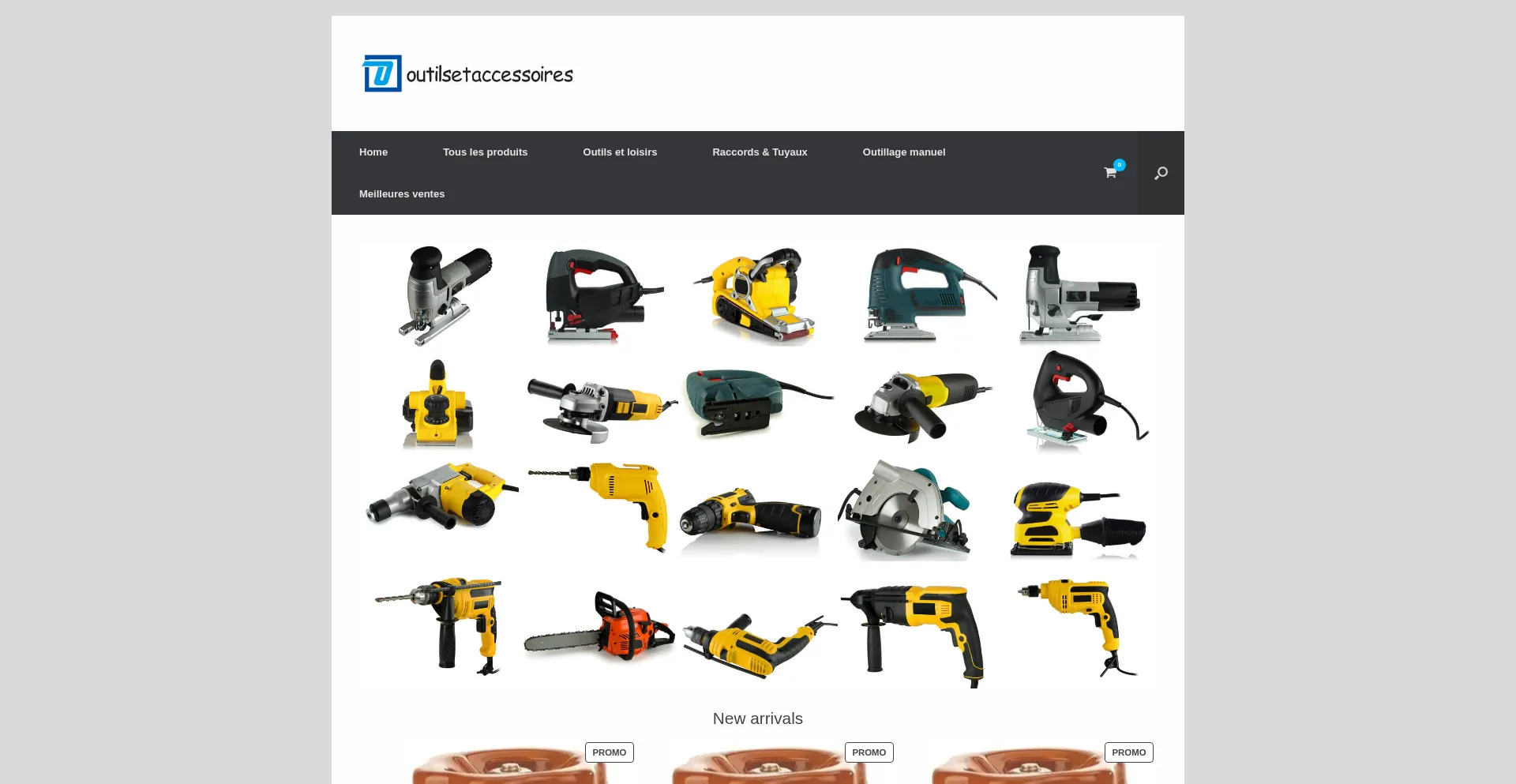Open the Home menu item
This screenshot has width=1516, height=784.
tap(373, 152)
